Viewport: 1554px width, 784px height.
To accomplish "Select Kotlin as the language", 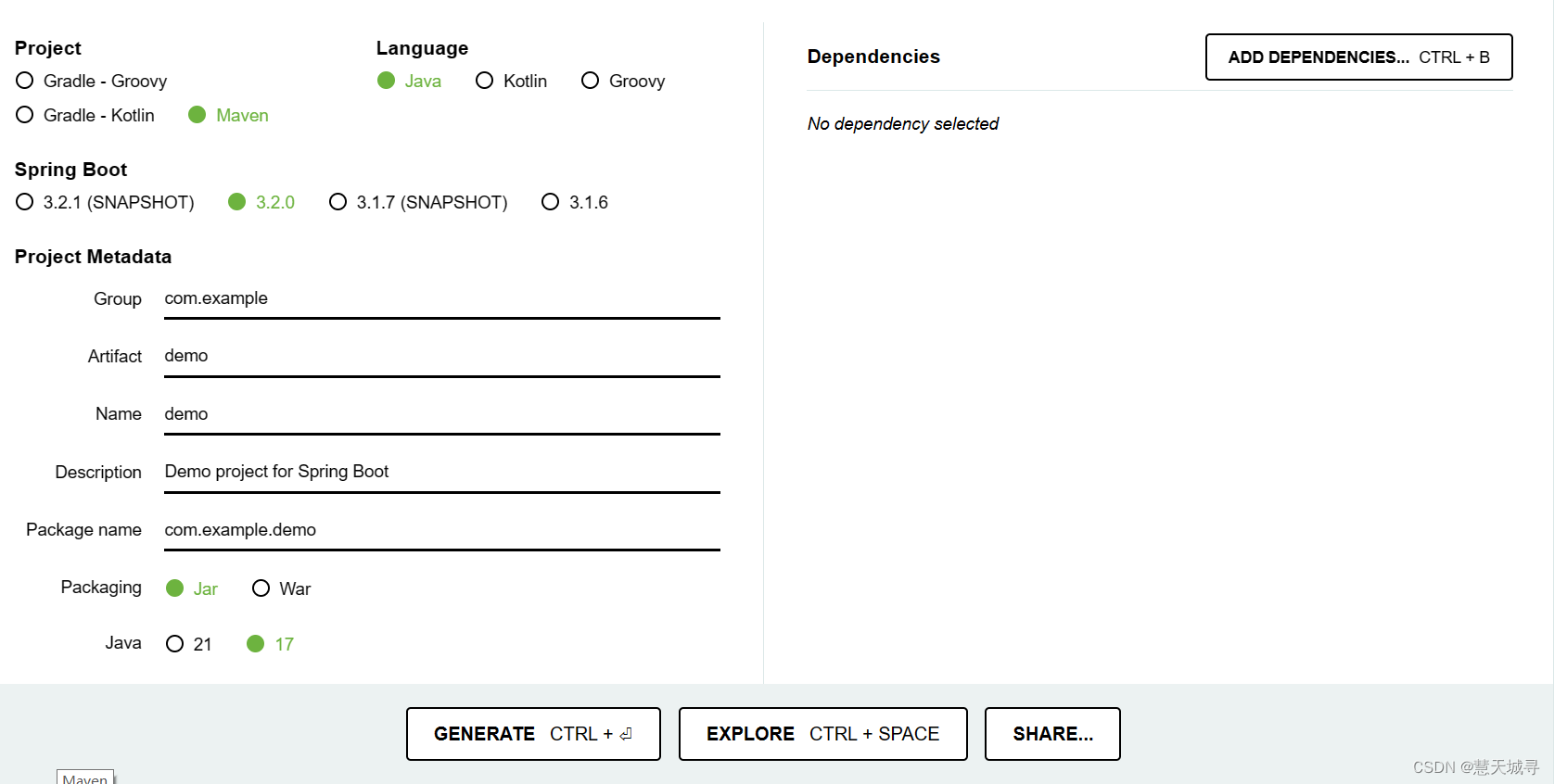I will tap(511, 81).
